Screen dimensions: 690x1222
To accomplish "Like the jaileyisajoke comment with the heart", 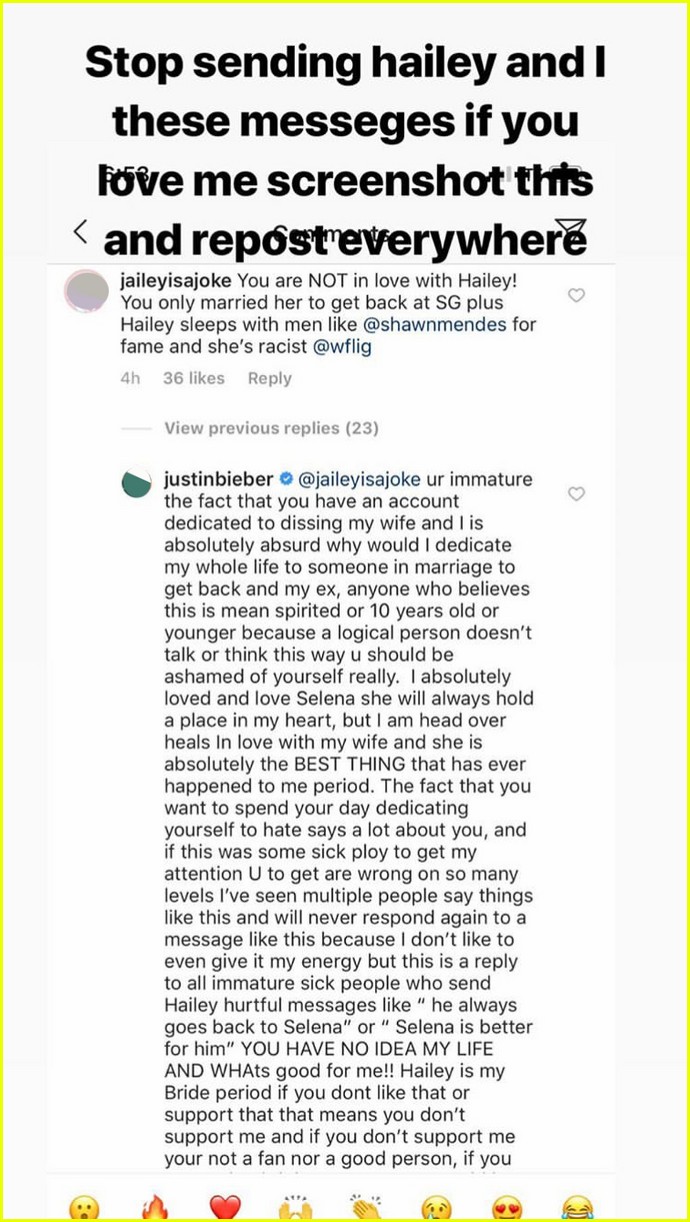I will pos(576,295).
